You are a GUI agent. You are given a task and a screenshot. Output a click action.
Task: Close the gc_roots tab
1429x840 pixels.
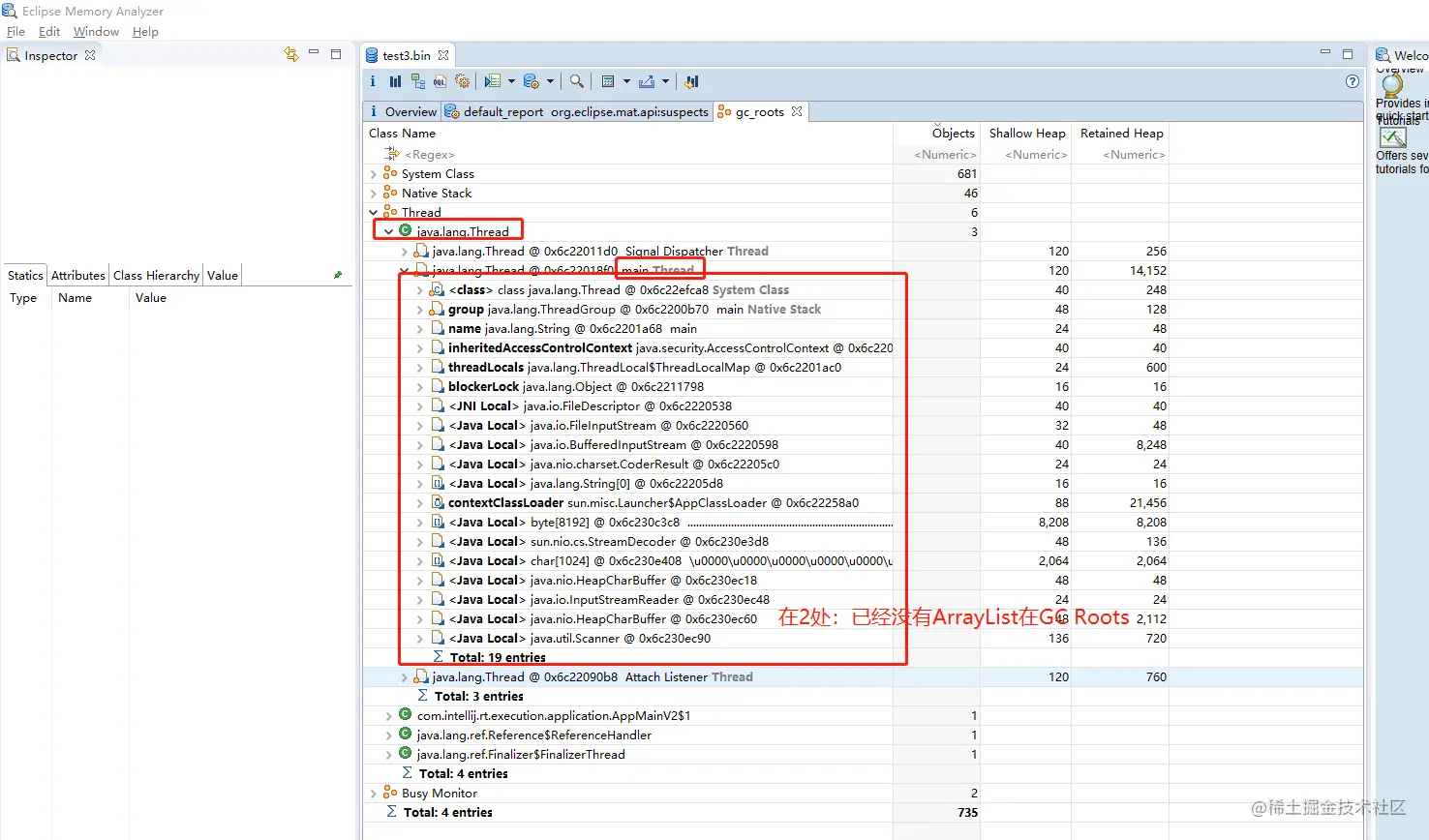click(x=797, y=111)
